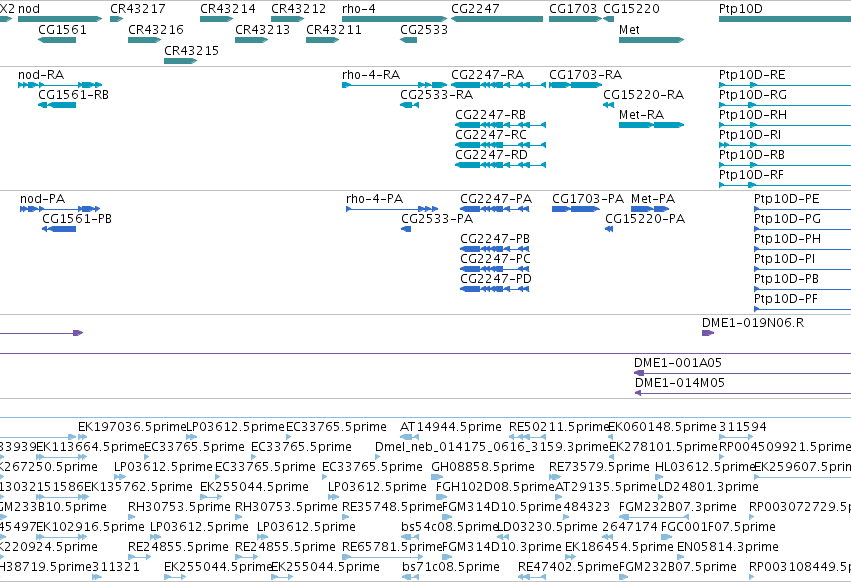Click the RE73579.5prime EST label
The image size is (851, 582).
599,467
